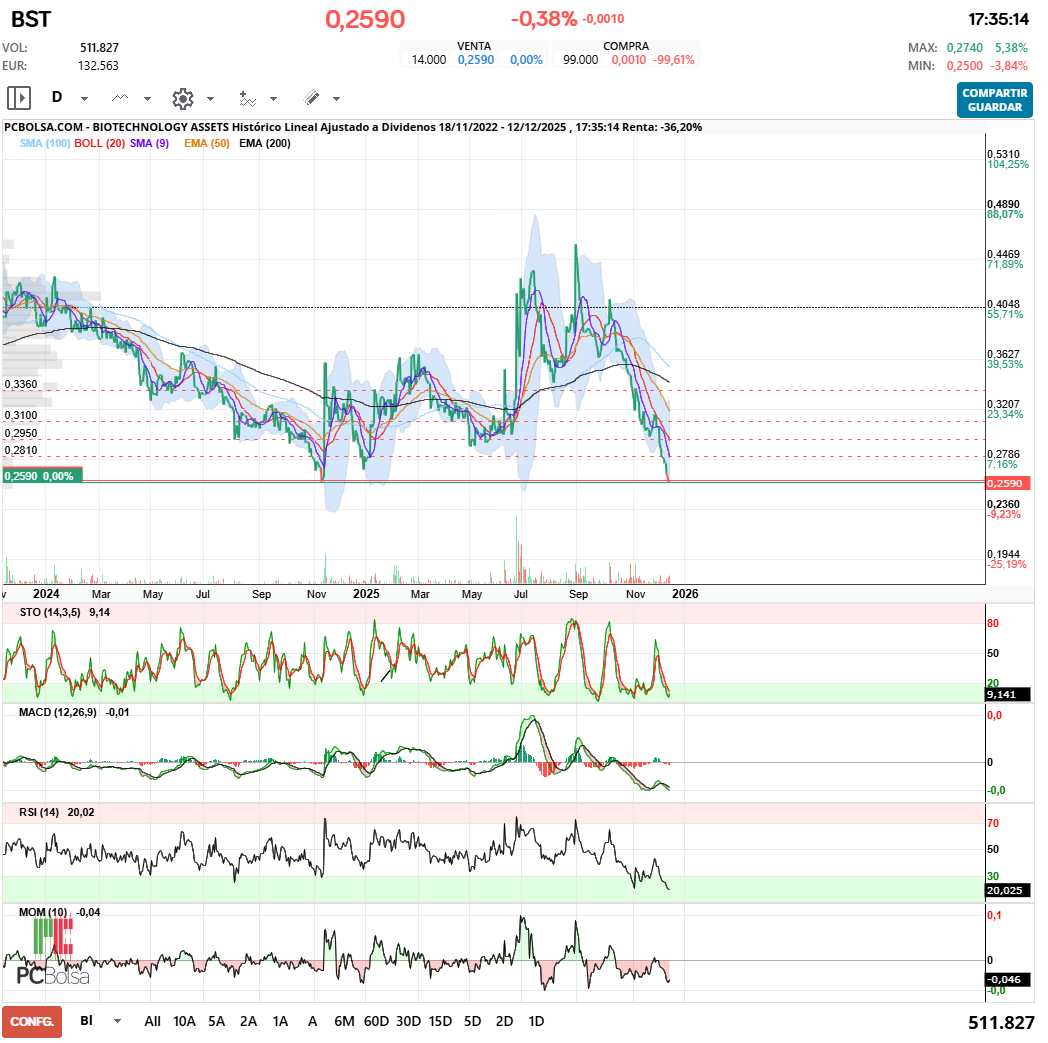
Task: Click the MOM (10) panel label
Action: point(43,912)
